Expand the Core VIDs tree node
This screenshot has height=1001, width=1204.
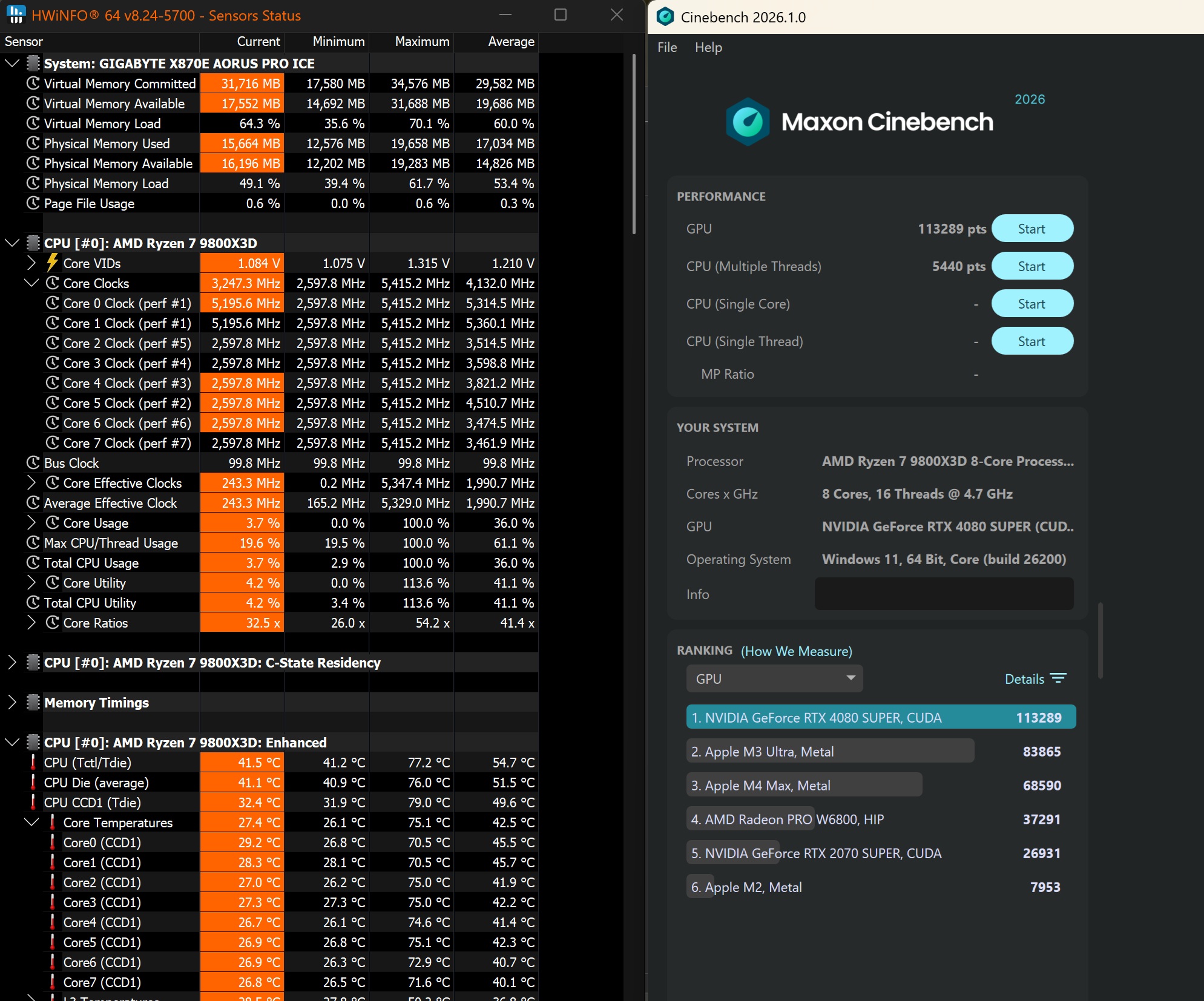(31, 263)
